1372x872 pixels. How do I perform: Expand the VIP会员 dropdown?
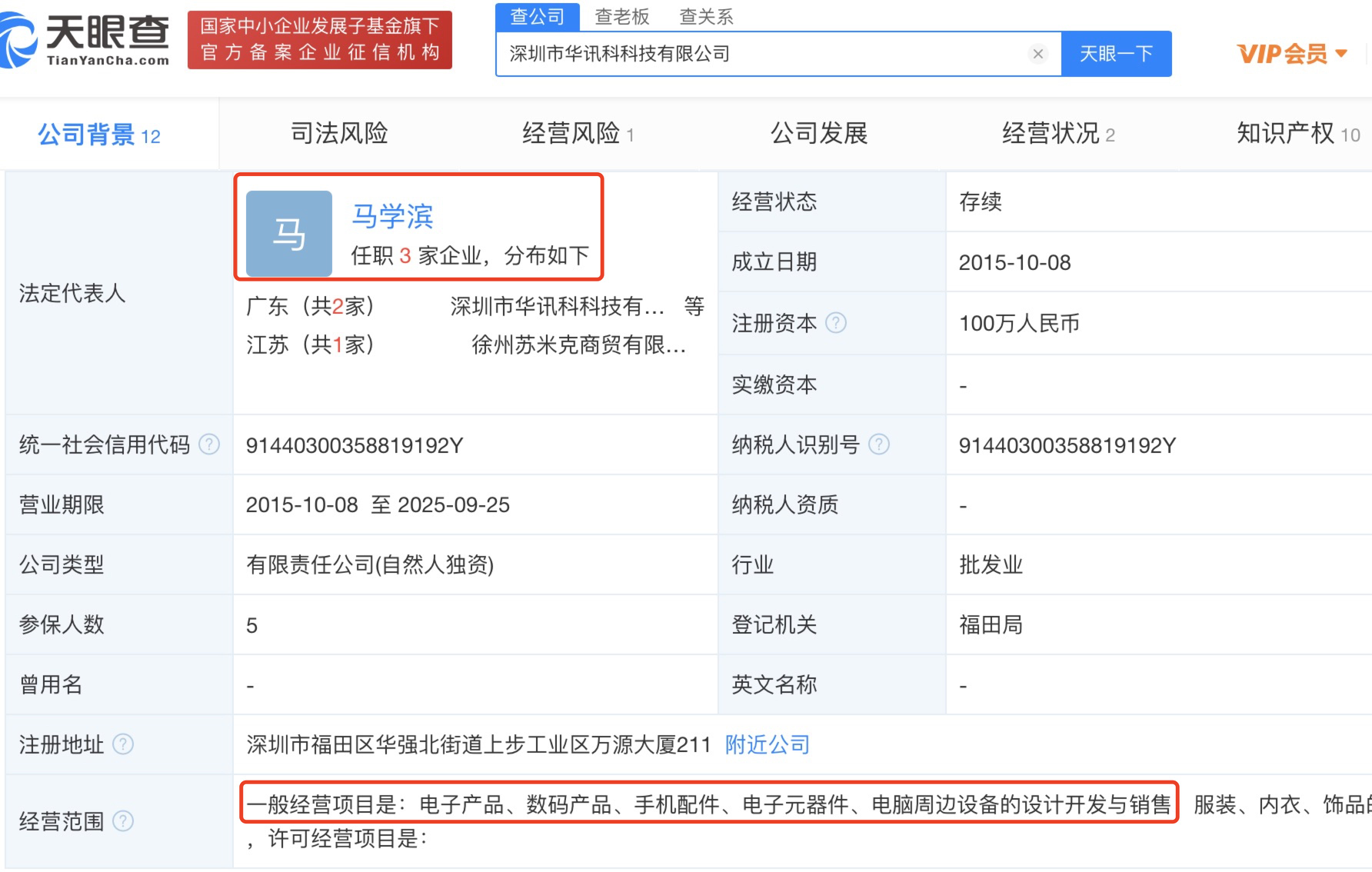(1292, 52)
